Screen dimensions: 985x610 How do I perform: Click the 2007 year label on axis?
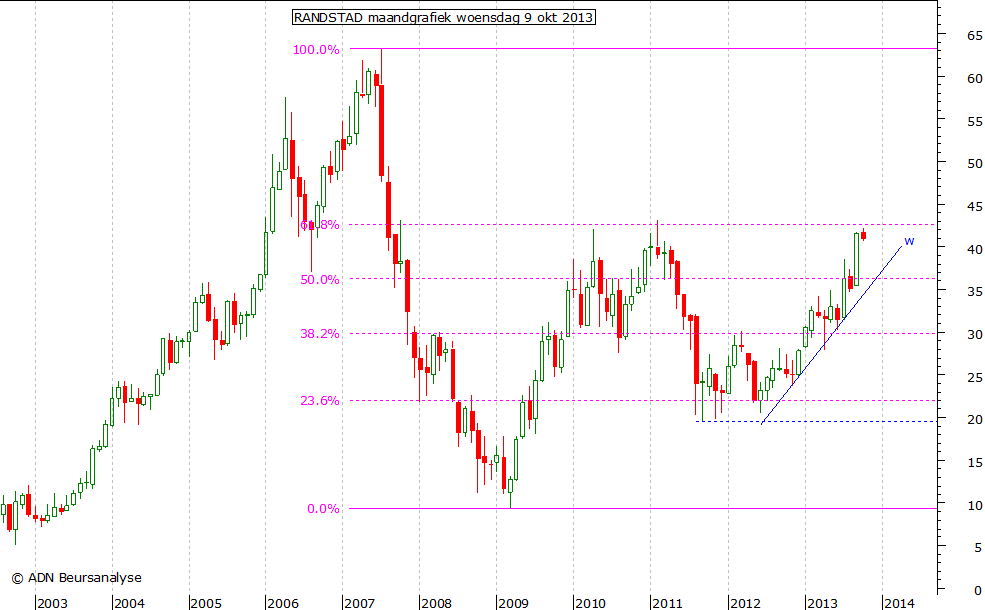pyautogui.click(x=360, y=604)
